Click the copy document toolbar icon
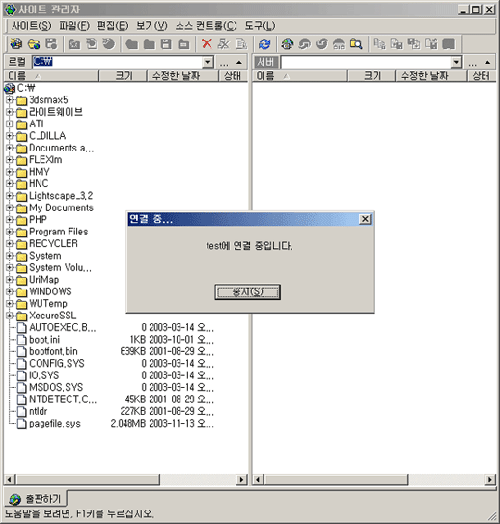Viewport: 500px width, 524px height. pyautogui.click(x=241, y=44)
